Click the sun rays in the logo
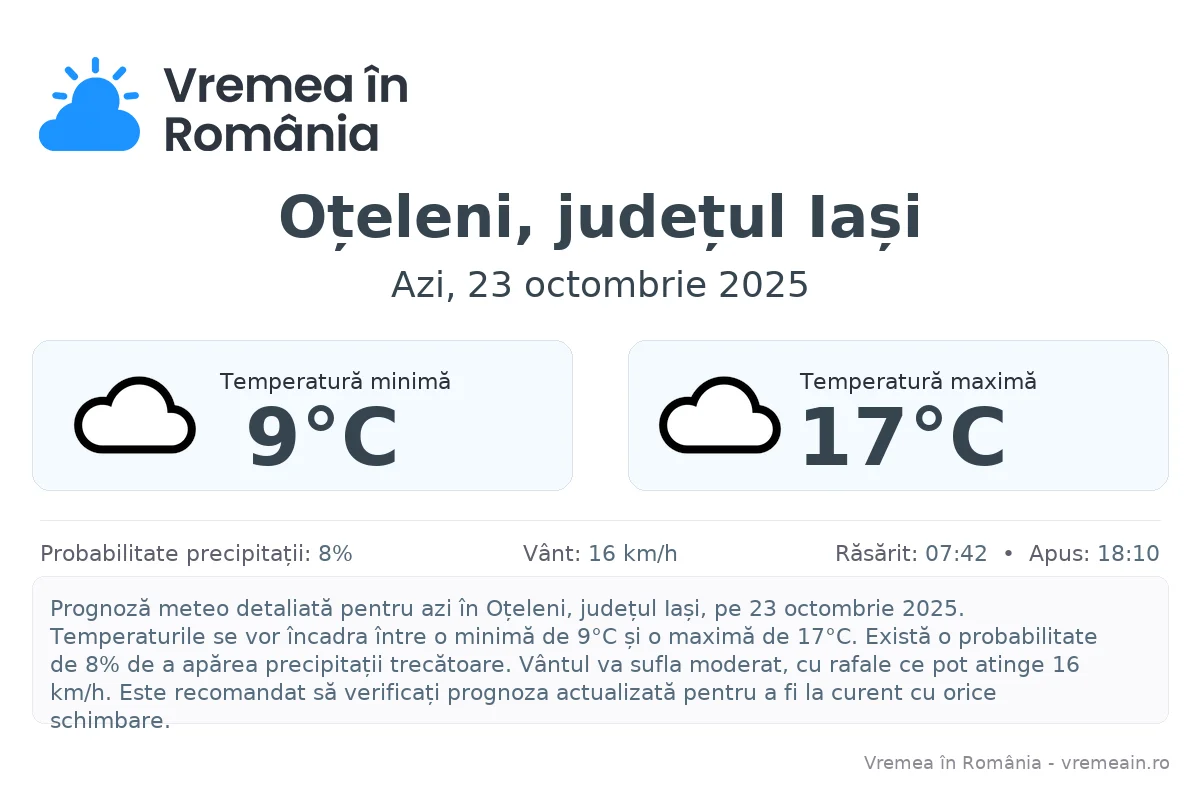 pyautogui.click(x=95, y=66)
